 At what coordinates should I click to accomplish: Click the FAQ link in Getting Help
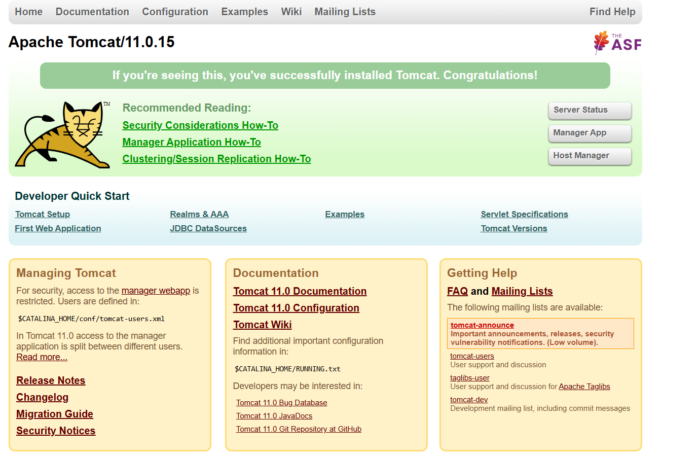click(x=458, y=291)
